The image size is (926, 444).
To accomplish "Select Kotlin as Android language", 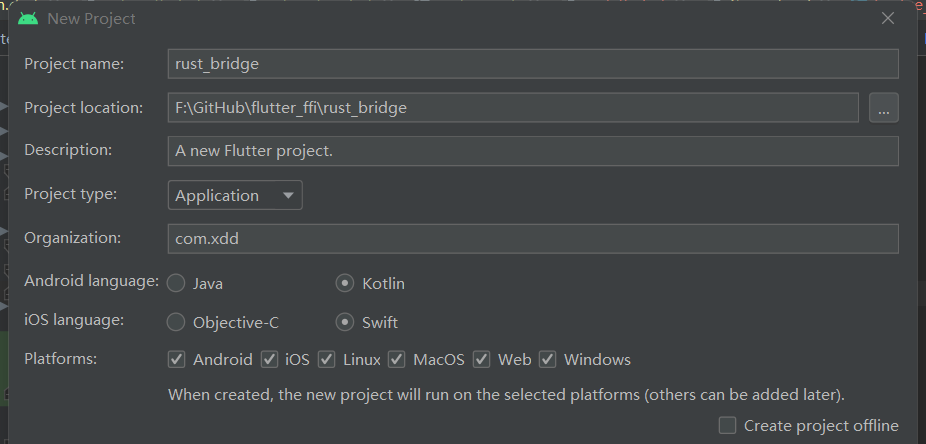I will tap(345, 283).
